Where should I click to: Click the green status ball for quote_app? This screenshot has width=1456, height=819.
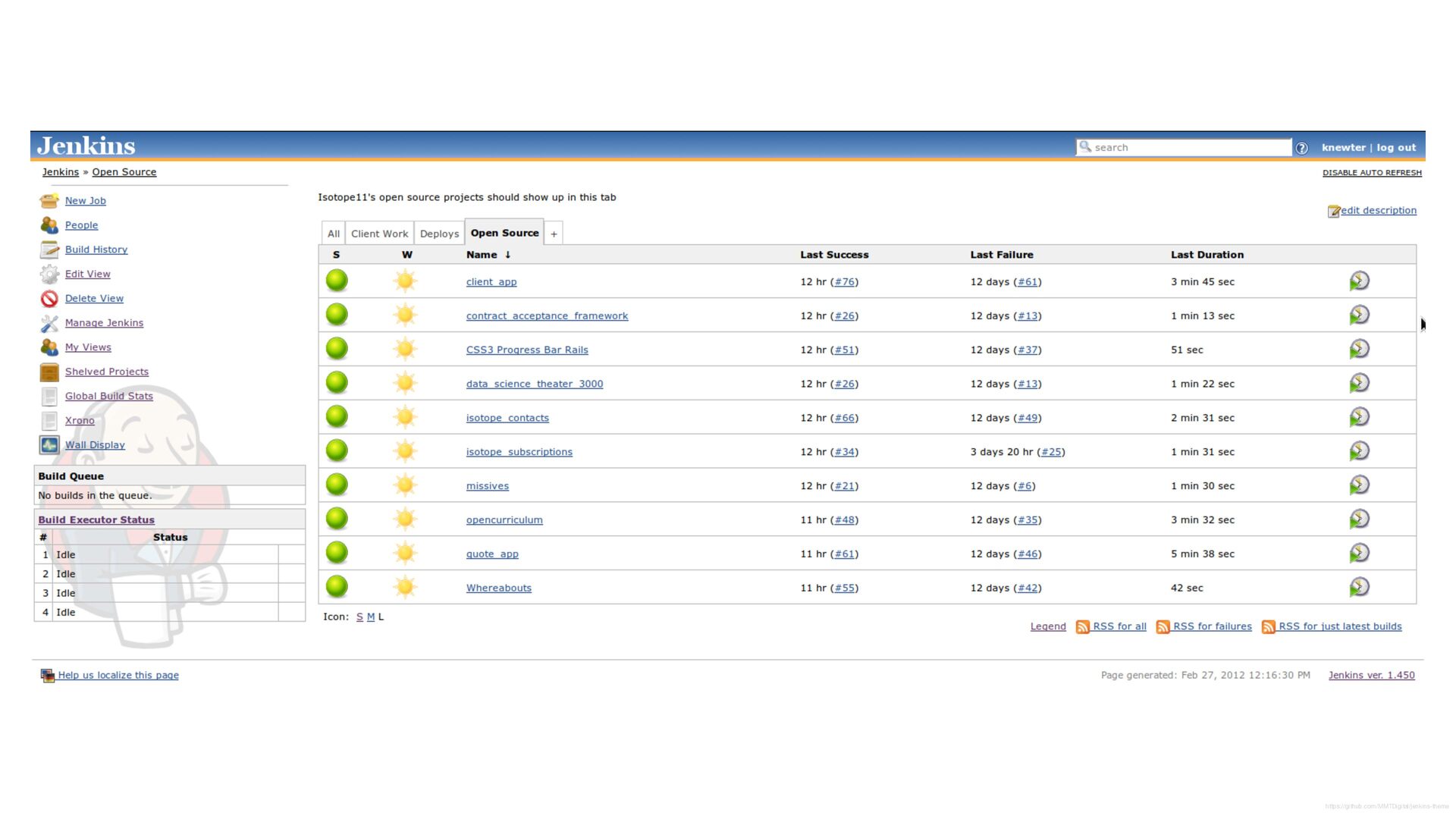click(337, 554)
